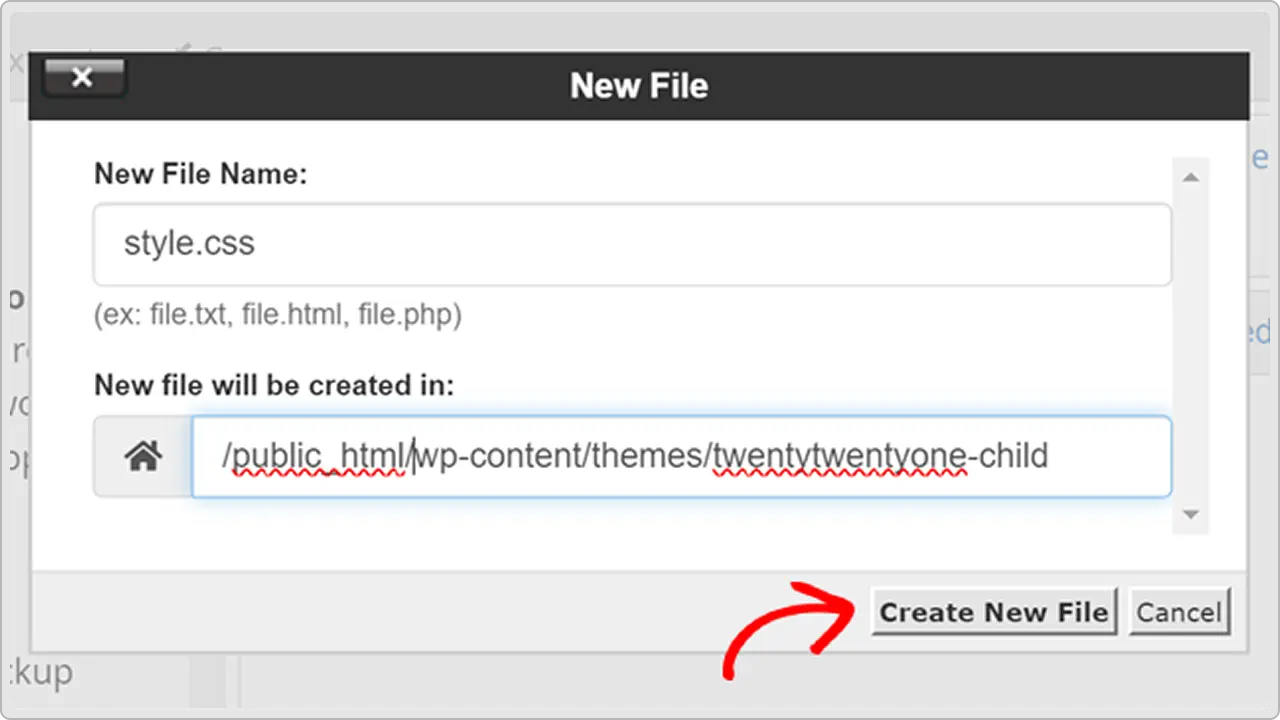Click the "-child" suffix in destination path

(x=1008, y=457)
